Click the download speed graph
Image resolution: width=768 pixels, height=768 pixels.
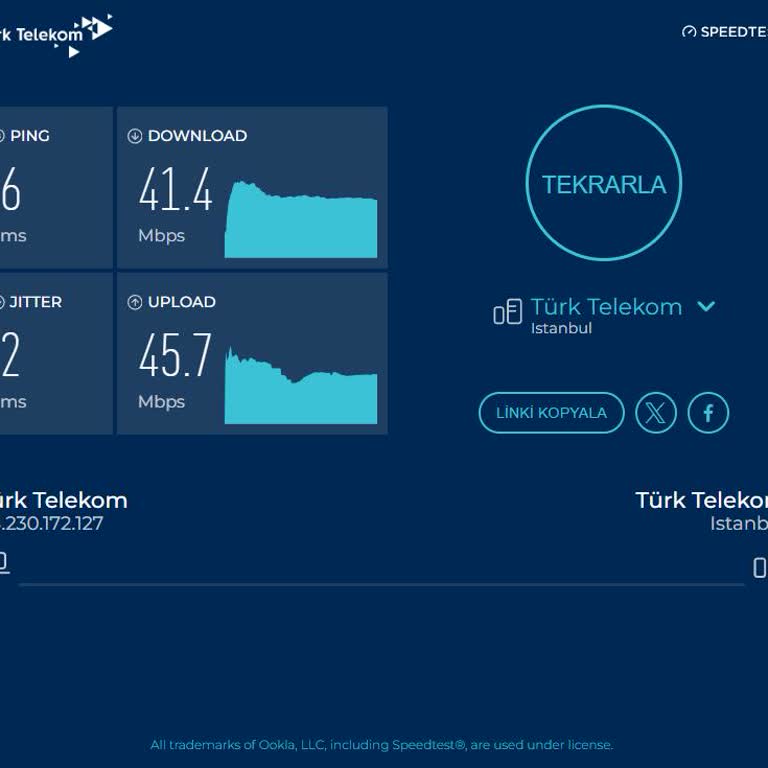click(301, 219)
